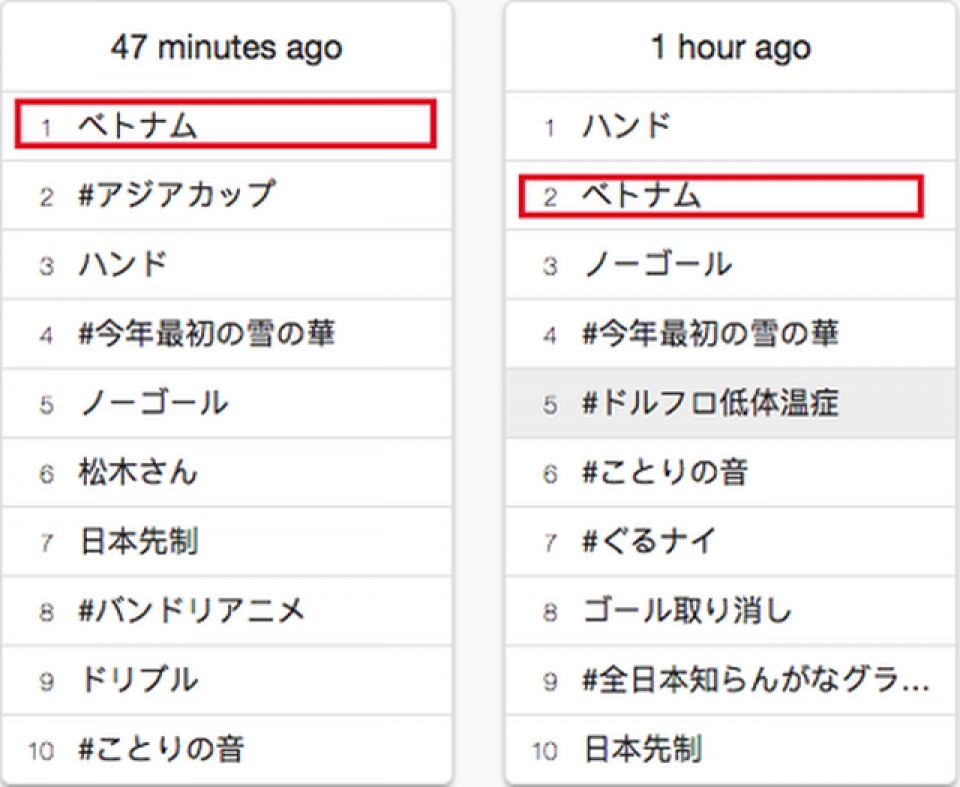
Task: Click 日本先制 in the 1 hour ago list
Action: (642, 748)
